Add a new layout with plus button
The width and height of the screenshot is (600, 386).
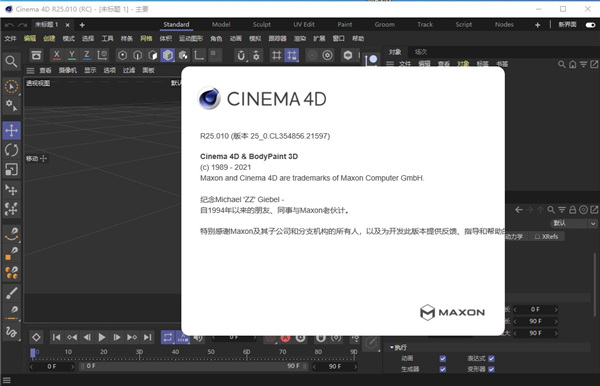click(x=538, y=25)
